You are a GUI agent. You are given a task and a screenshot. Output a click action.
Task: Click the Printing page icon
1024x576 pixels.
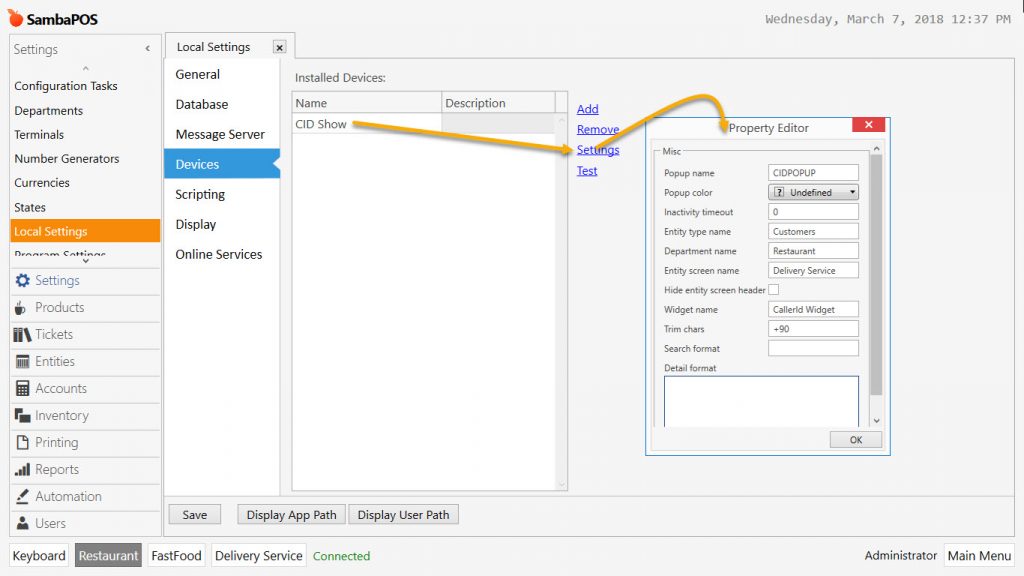click(22, 442)
